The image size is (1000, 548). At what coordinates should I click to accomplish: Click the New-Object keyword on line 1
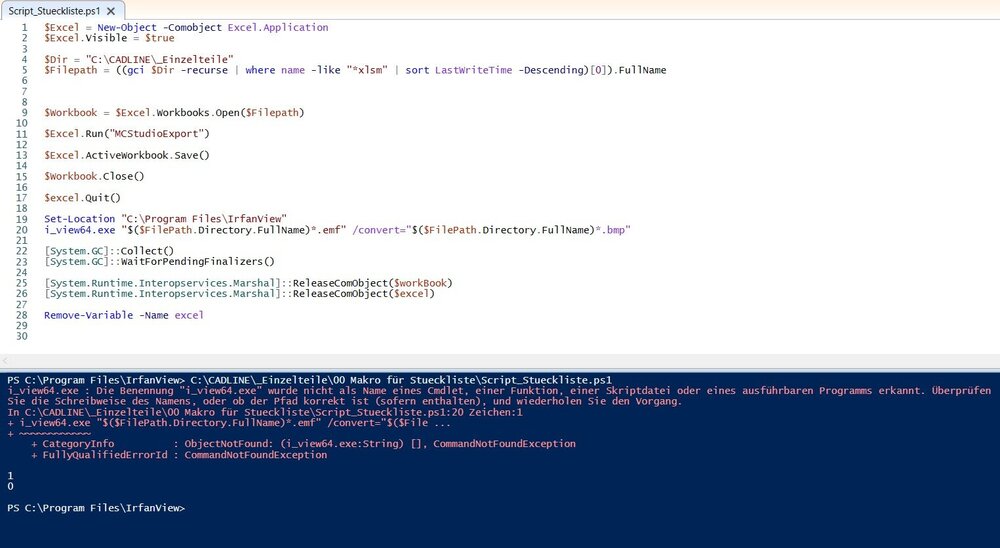[124, 27]
